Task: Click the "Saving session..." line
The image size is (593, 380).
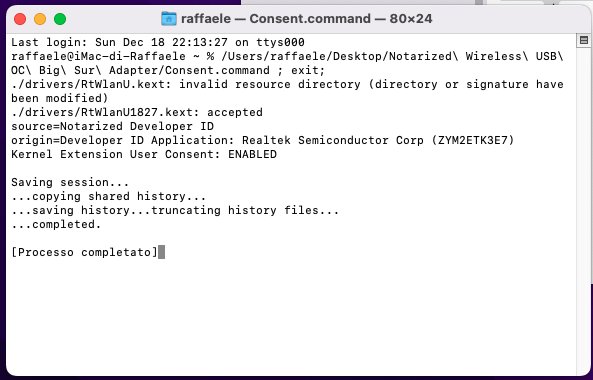Action: pos(70,182)
